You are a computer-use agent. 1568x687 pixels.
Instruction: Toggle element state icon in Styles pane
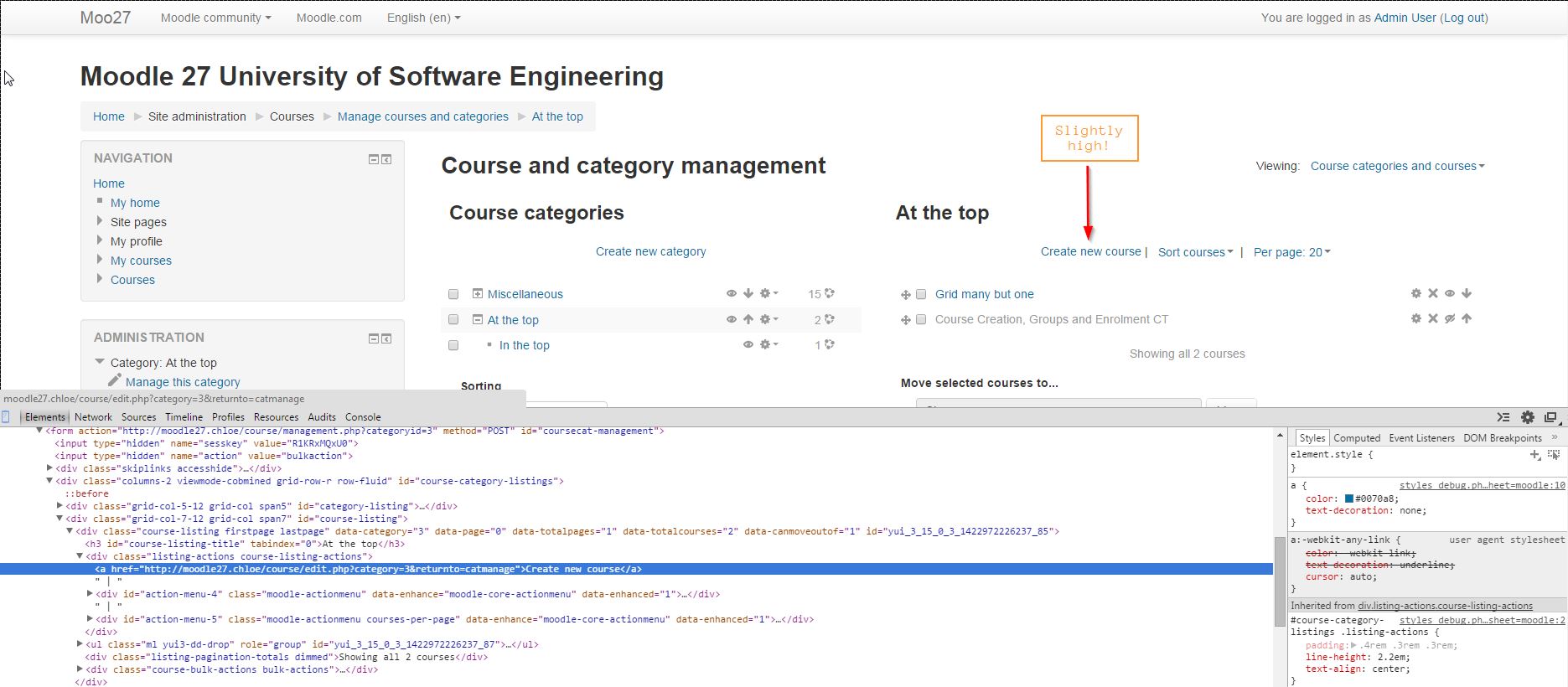tap(1554, 455)
